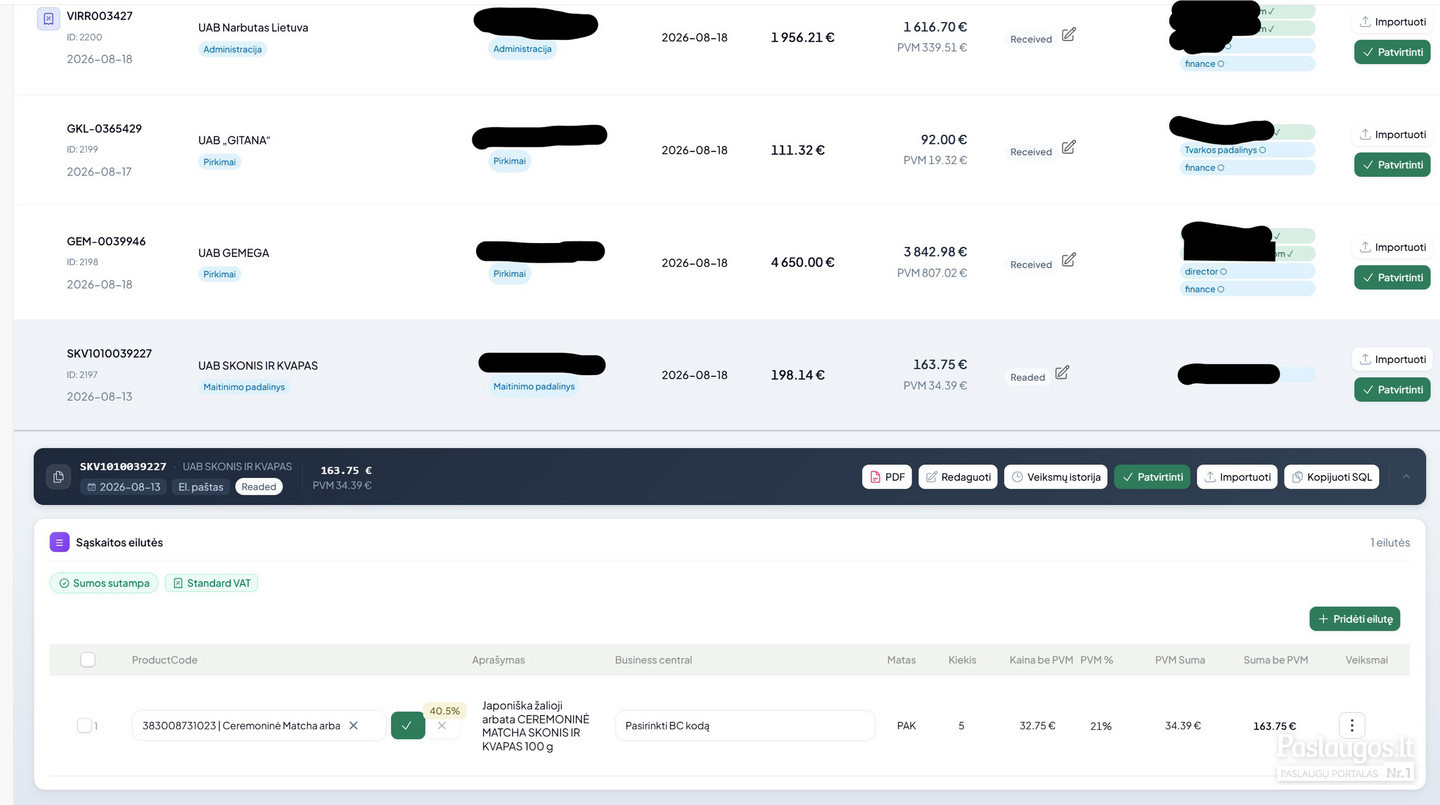Viewport: 1440px width, 805px height.
Task: Click the 1 eilutės line count label
Action: coord(1390,543)
